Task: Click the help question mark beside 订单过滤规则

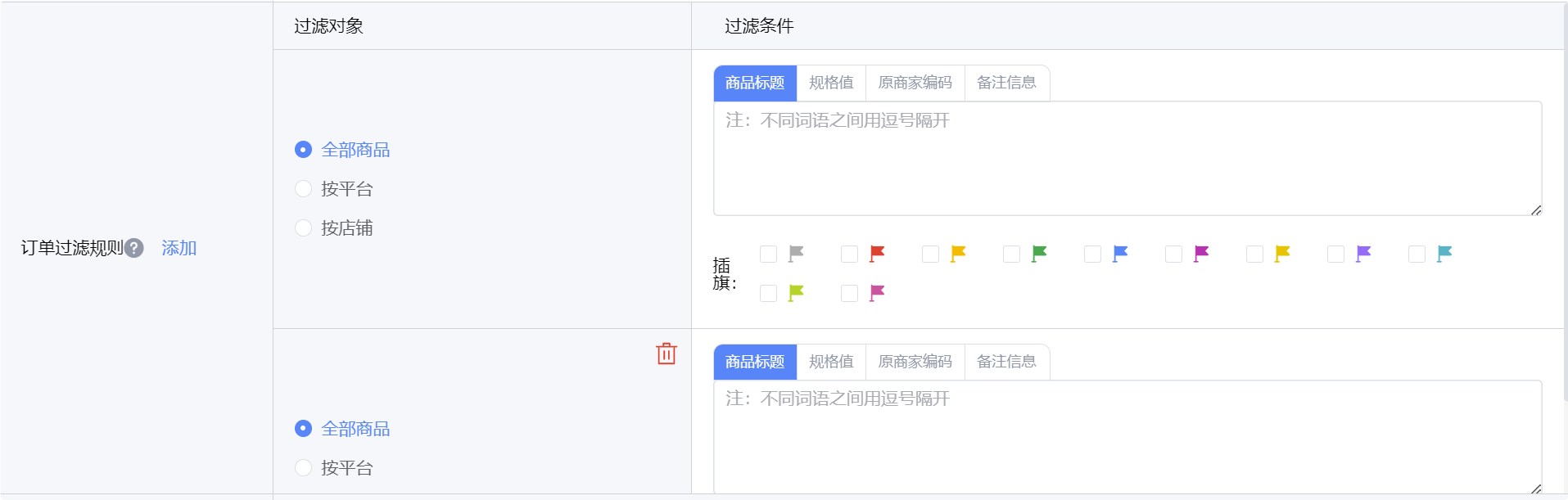Action: [x=134, y=248]
